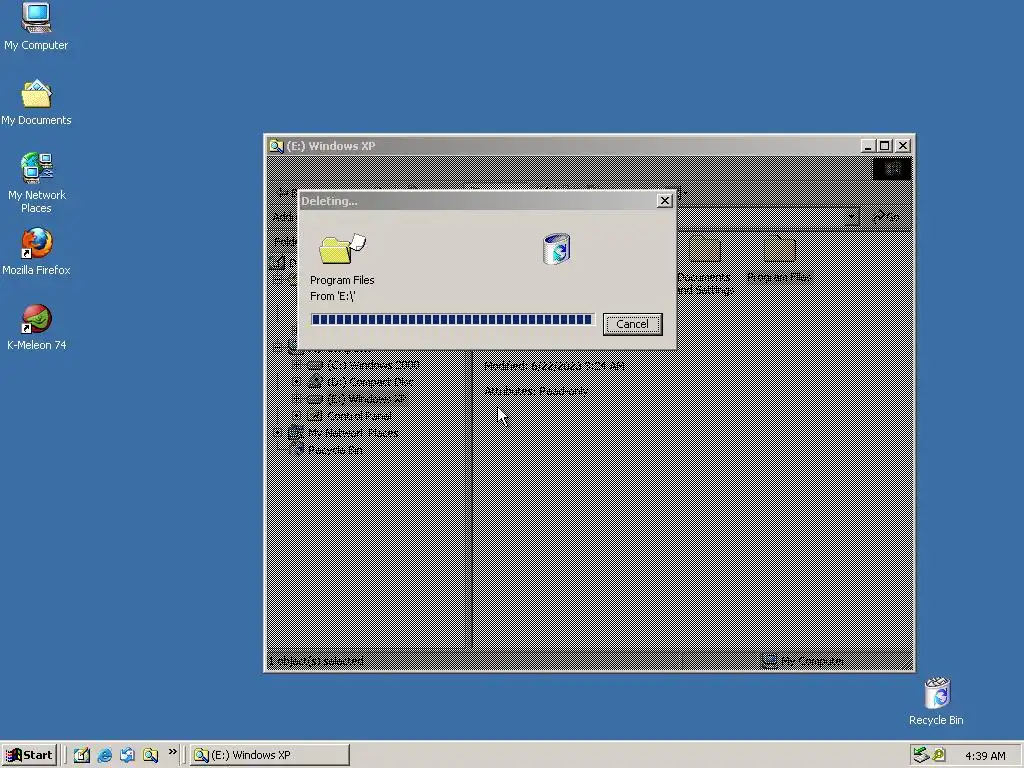Click the 'Modified: 6/22/2023' details text
1024x768 pixels.
point(554,366)
